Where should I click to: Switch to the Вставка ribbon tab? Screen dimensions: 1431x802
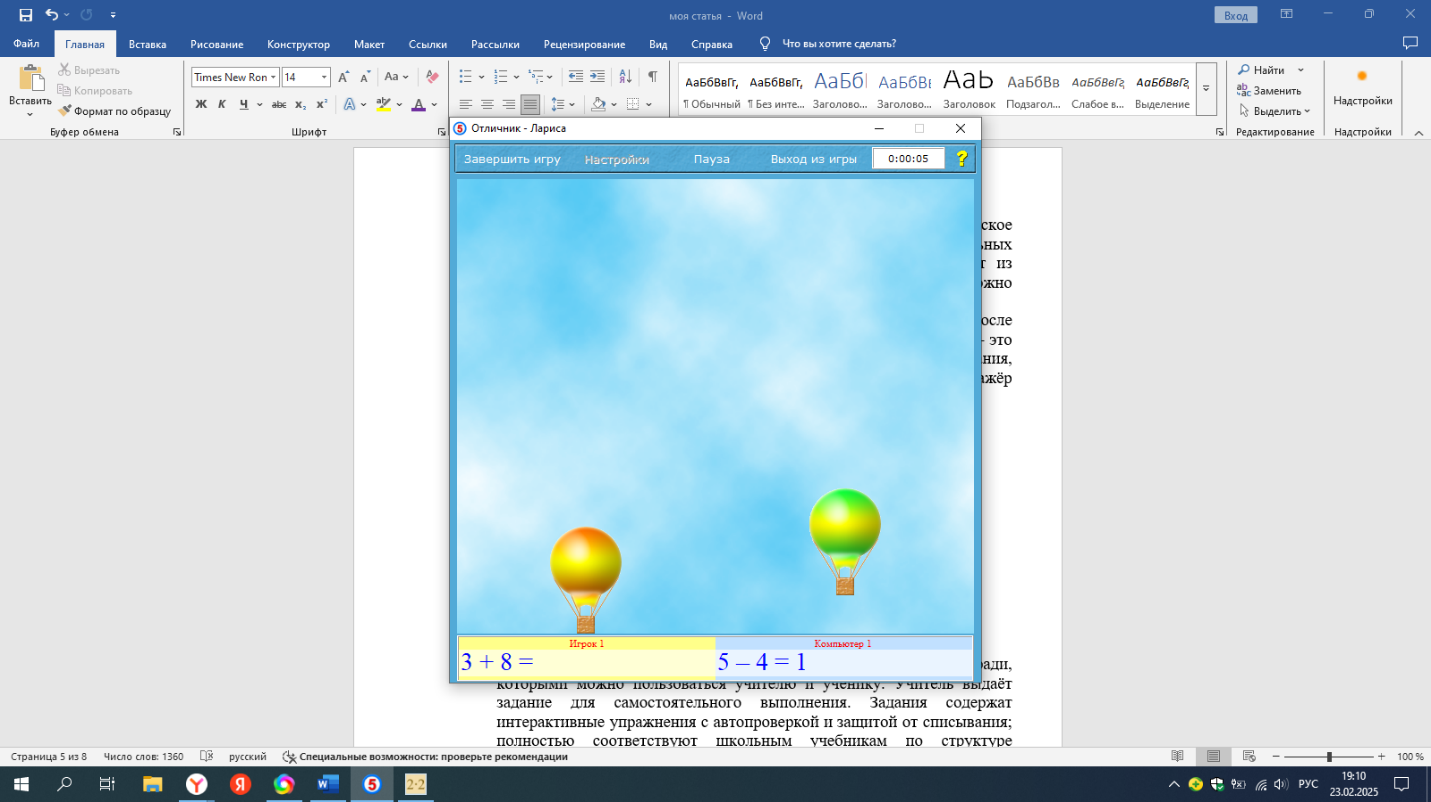pos(147,44)
